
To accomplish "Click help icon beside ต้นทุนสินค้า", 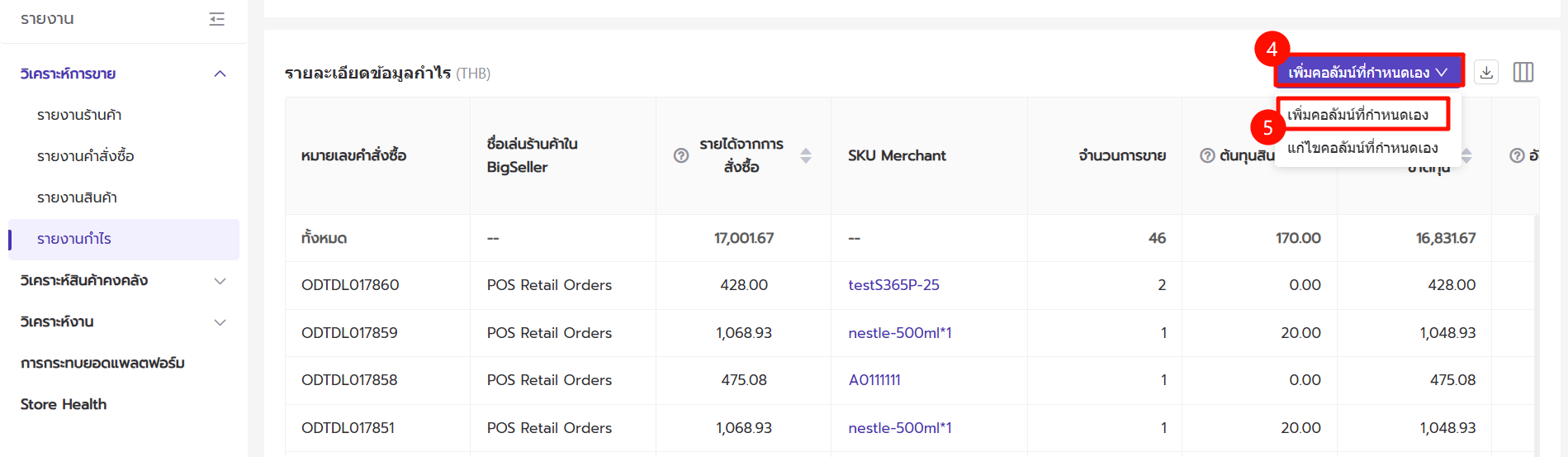I will pos(1207,155).
